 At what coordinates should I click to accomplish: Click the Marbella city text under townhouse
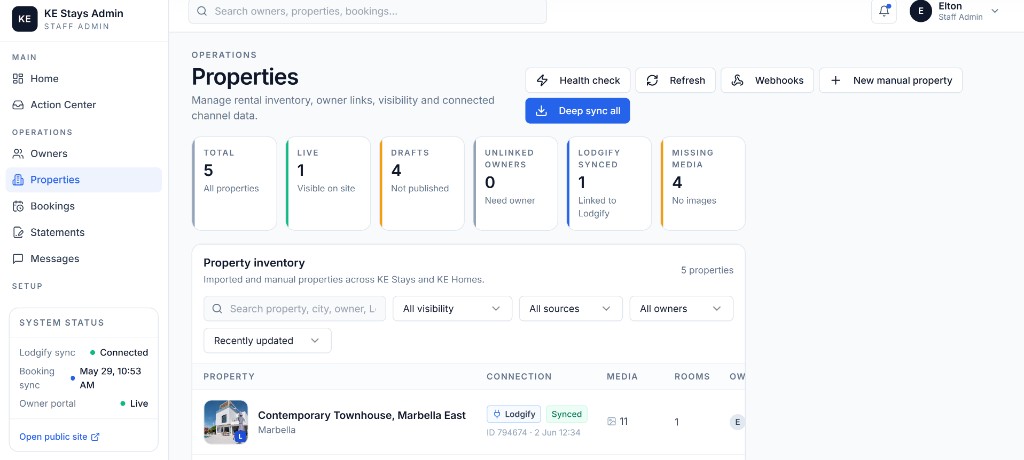277,430
